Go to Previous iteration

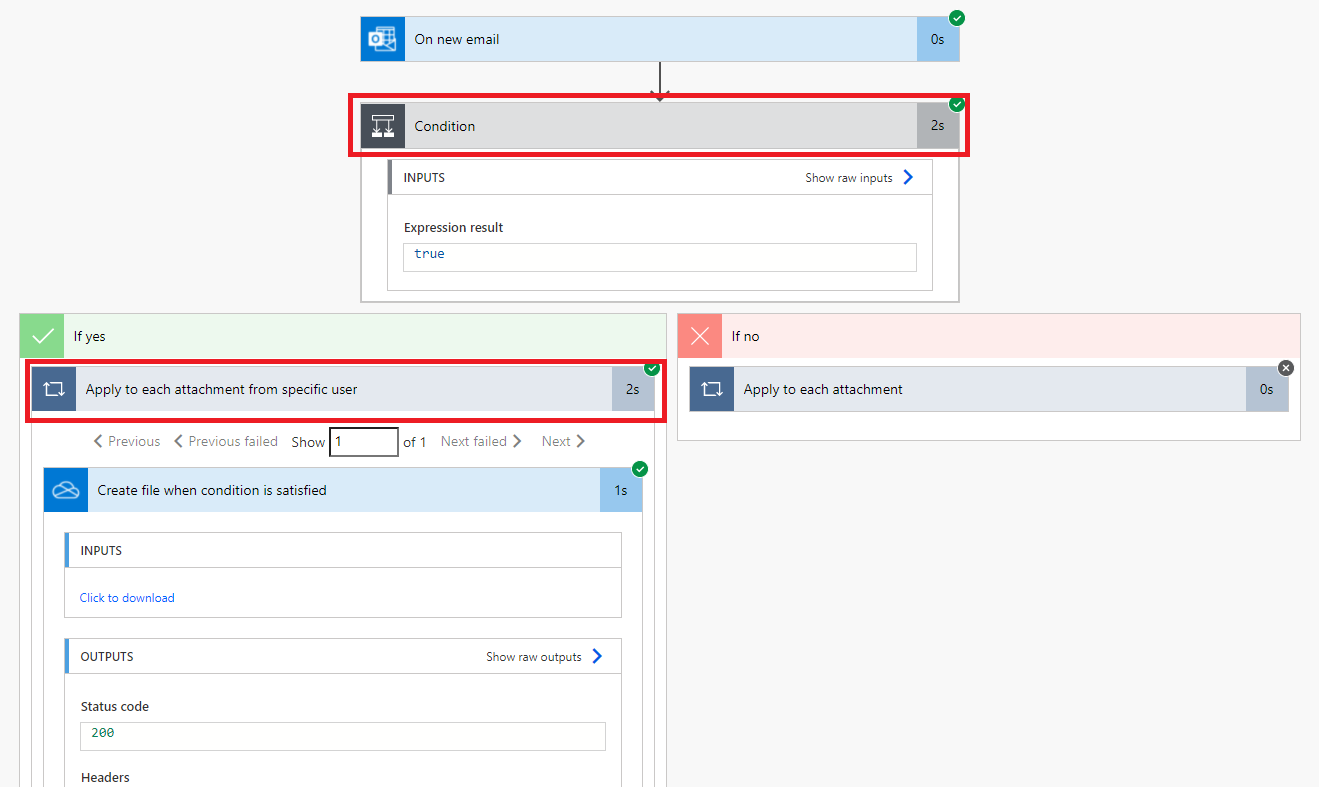[127, 441]
